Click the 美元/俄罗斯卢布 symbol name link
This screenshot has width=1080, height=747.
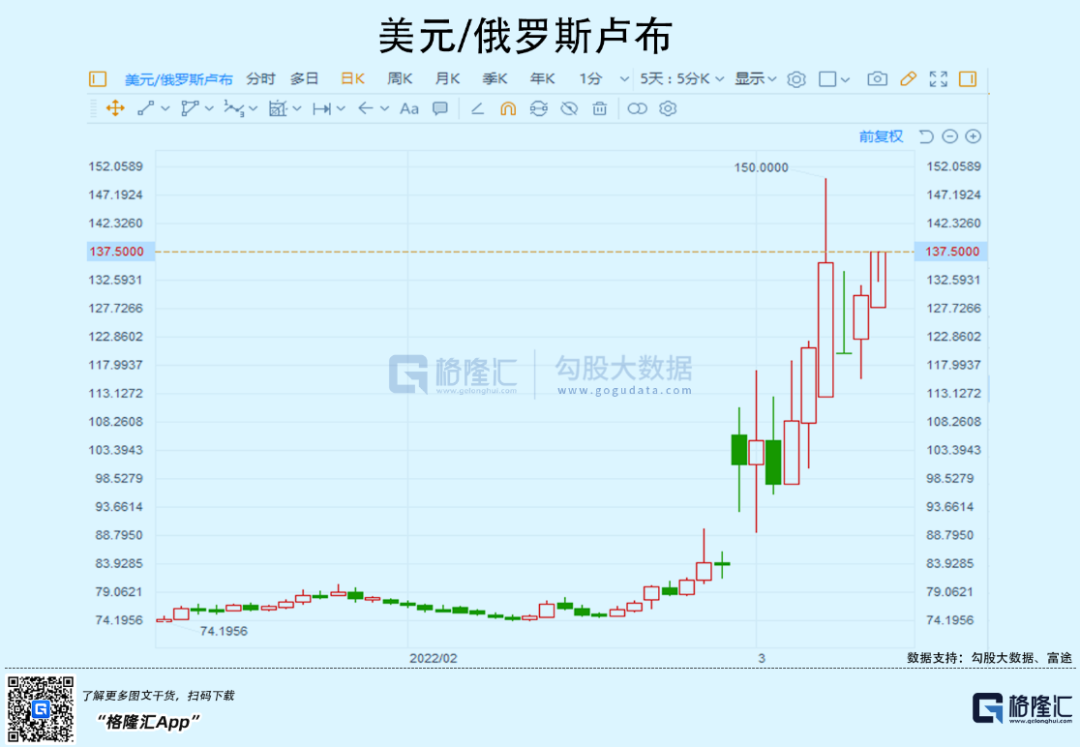point(178,79)
